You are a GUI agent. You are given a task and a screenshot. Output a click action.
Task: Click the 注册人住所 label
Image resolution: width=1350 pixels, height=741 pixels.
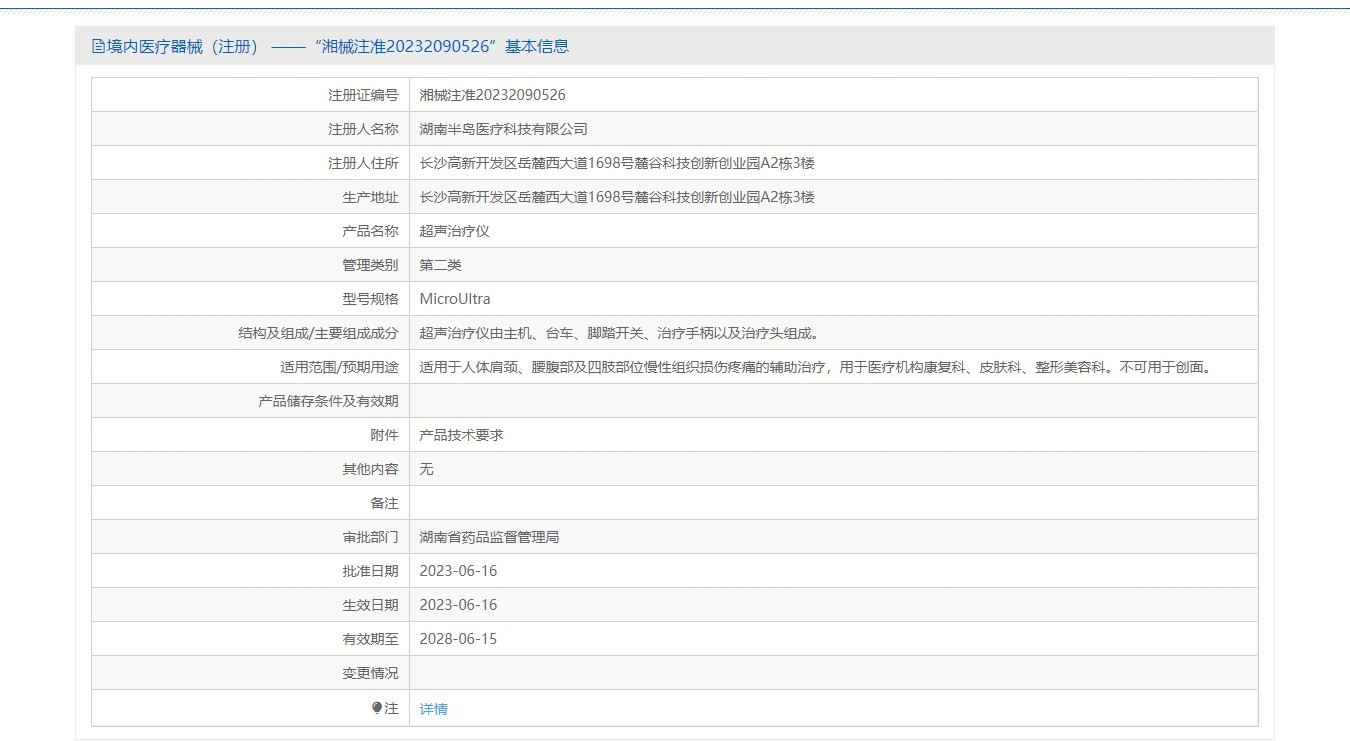pyautogui.click(x=363, y=163)
